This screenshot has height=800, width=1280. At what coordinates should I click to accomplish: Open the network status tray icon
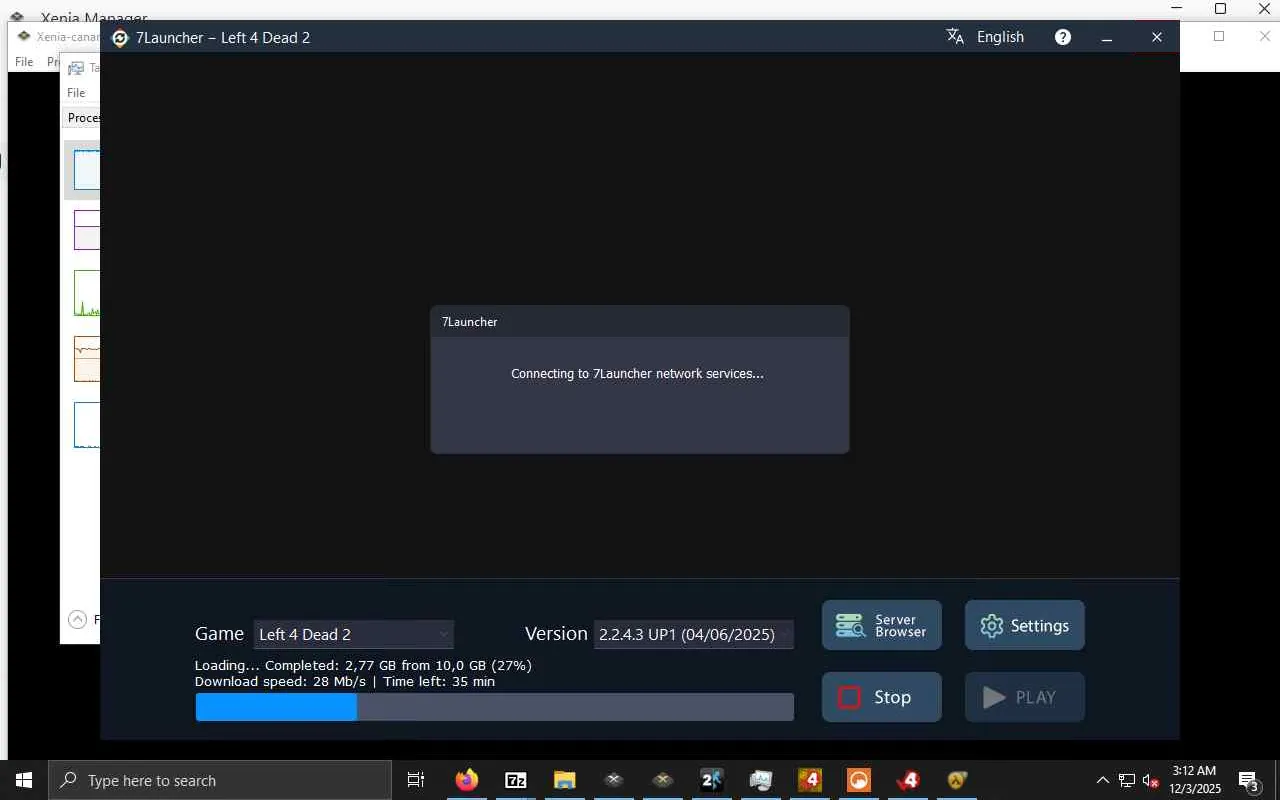[1127, 780]
